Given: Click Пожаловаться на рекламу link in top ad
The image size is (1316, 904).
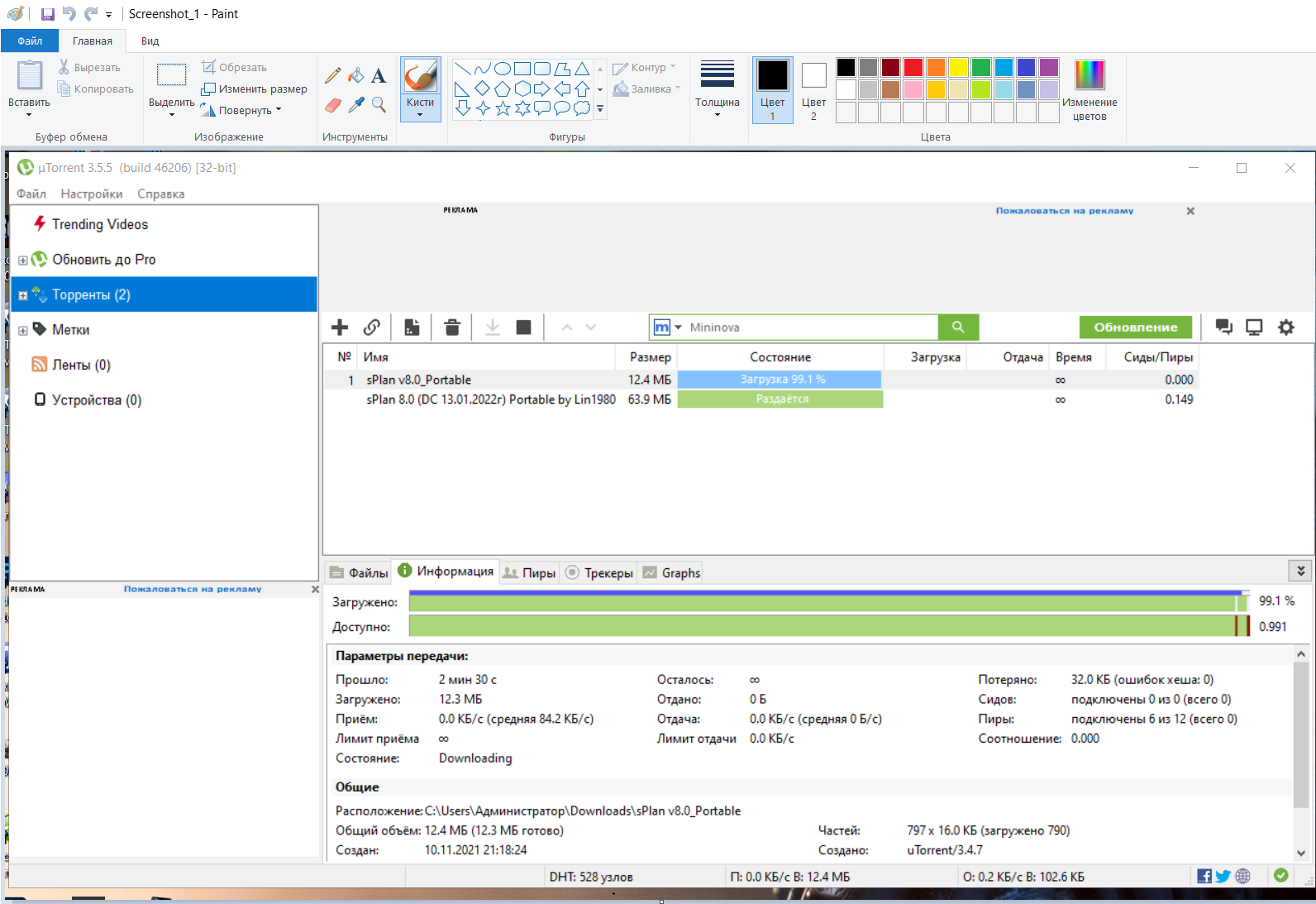Looking at the screenshot, I should click(1065, 211).
